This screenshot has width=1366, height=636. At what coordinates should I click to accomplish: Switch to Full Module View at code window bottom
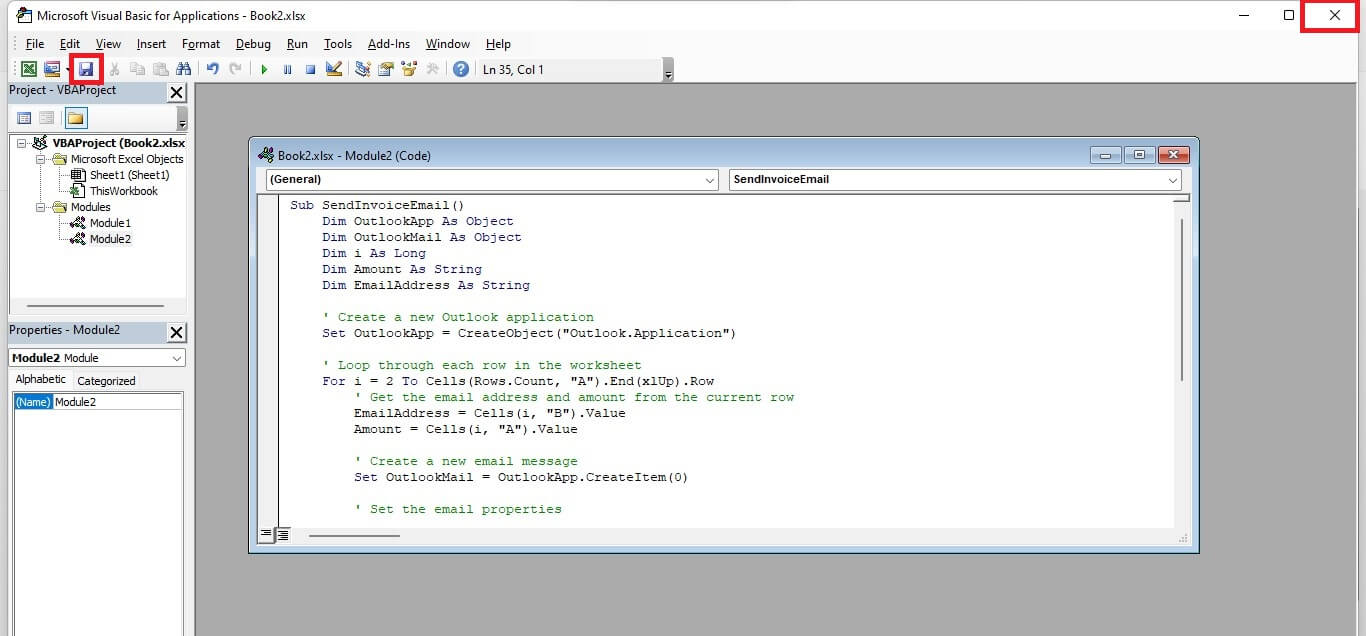[x=283, y=535]
